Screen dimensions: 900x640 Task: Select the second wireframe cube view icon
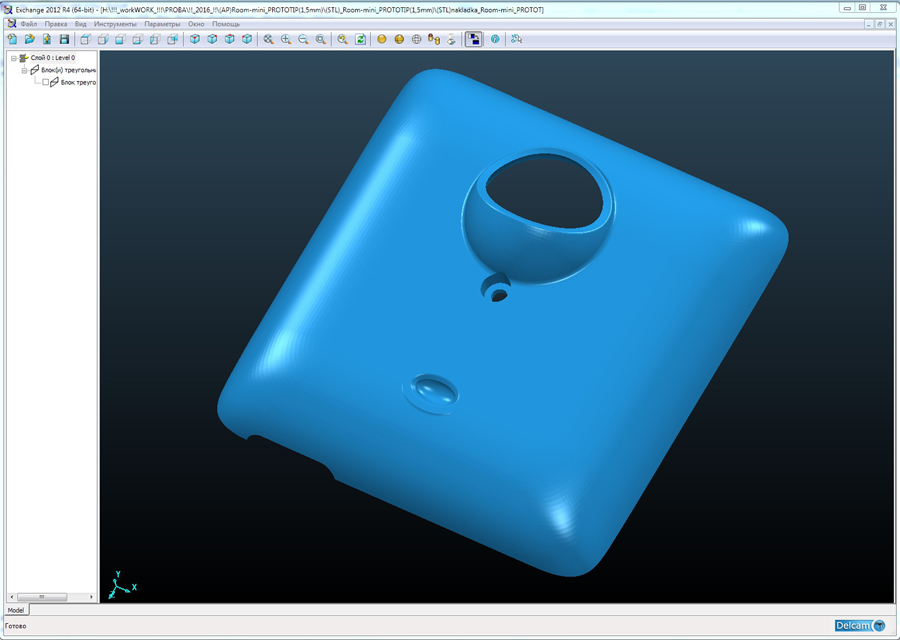click(x=103, y=39)
